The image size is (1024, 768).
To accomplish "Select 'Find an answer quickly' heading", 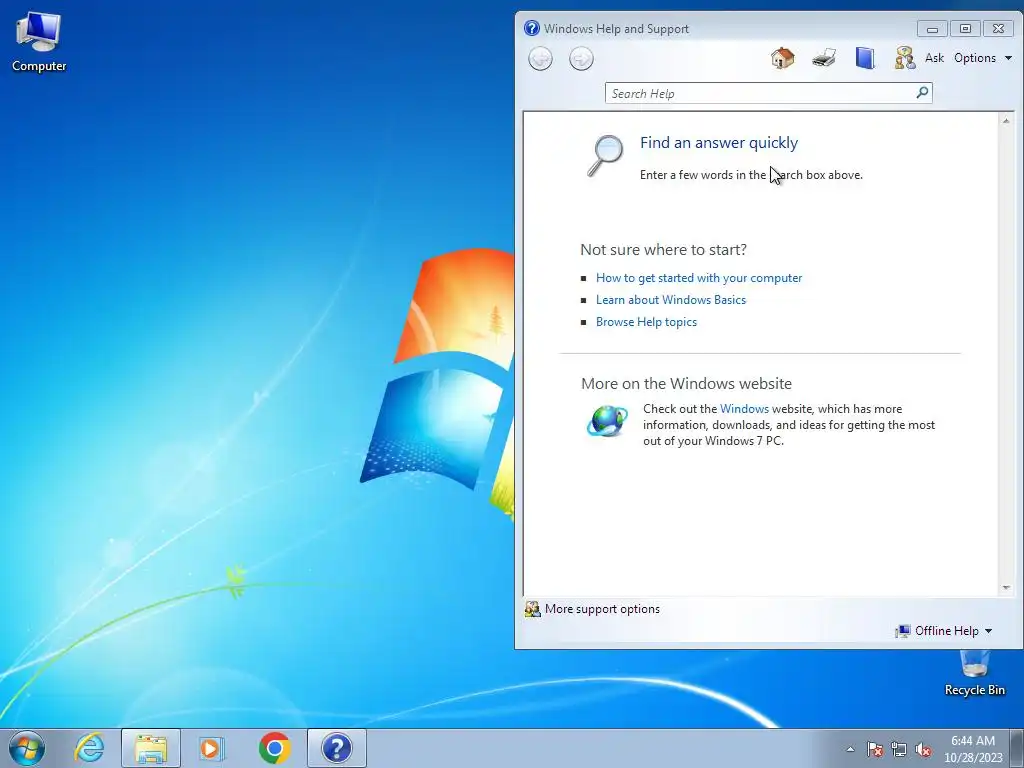I will [x=718, y=143].
